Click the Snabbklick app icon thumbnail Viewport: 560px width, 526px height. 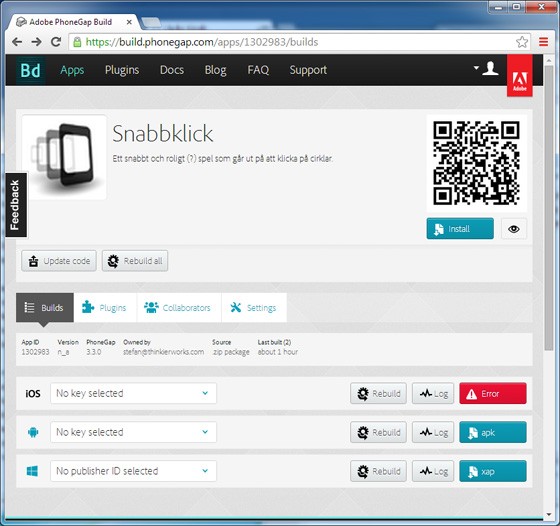64,157
